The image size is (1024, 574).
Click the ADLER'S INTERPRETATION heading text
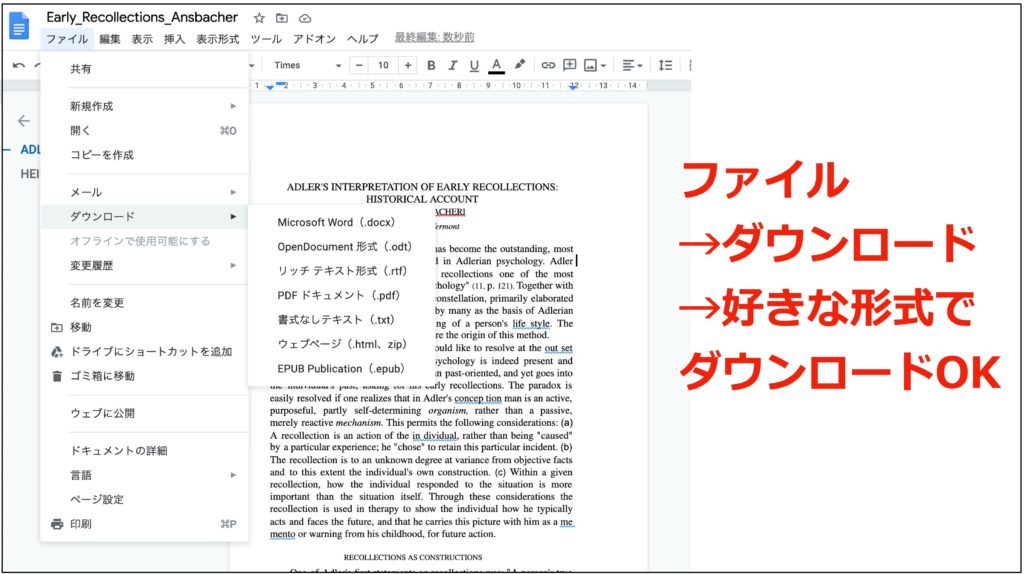422,193
